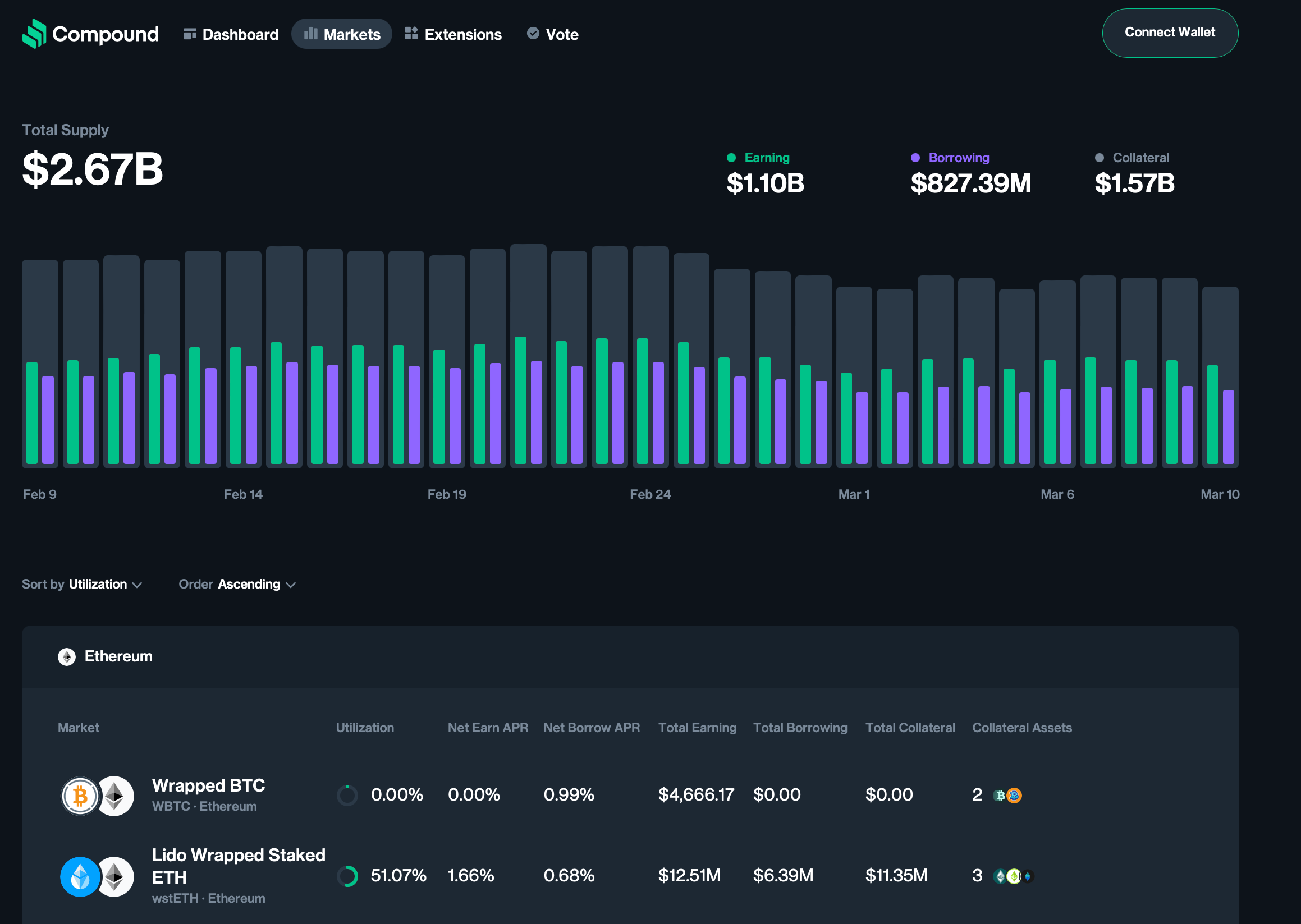The width and height of the screenshot is (1301, 924).
Task: Click the Dashboard grid icon
Action: click(x=190, y=34)
